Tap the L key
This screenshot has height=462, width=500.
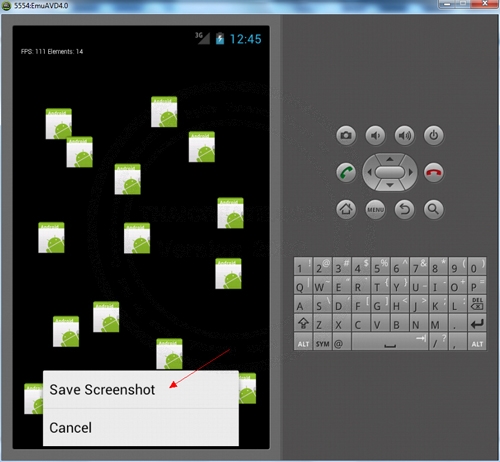[458, 304]
